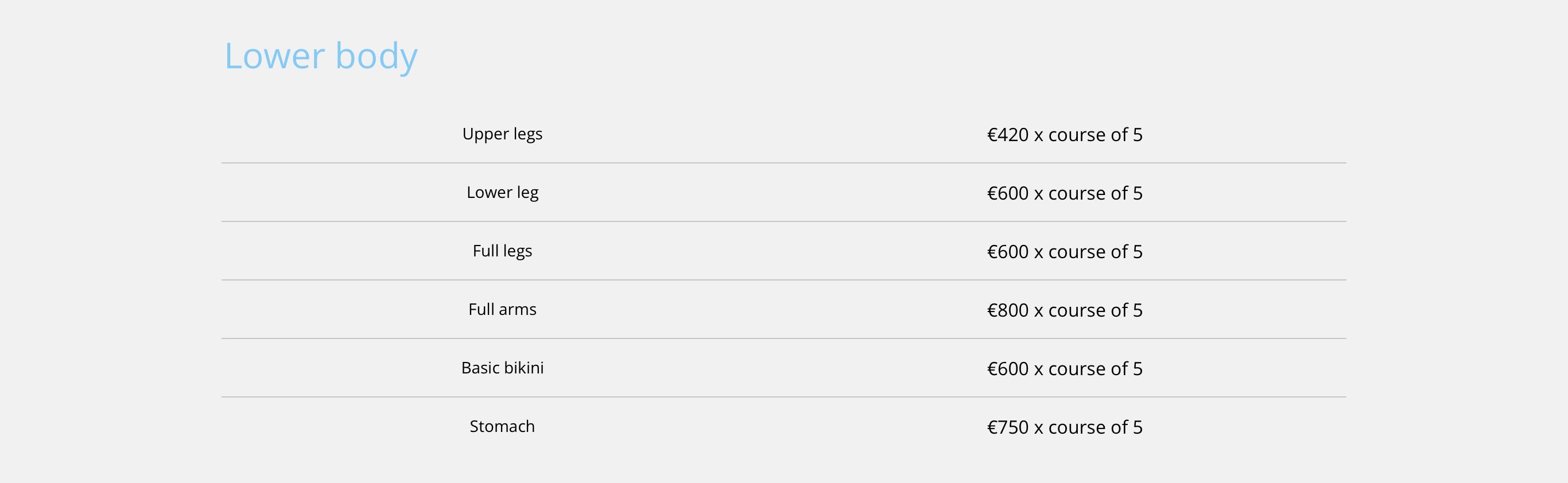Select the Lower leg treatment label
This screenshot has height=483, width=1568.
(502, 193)
